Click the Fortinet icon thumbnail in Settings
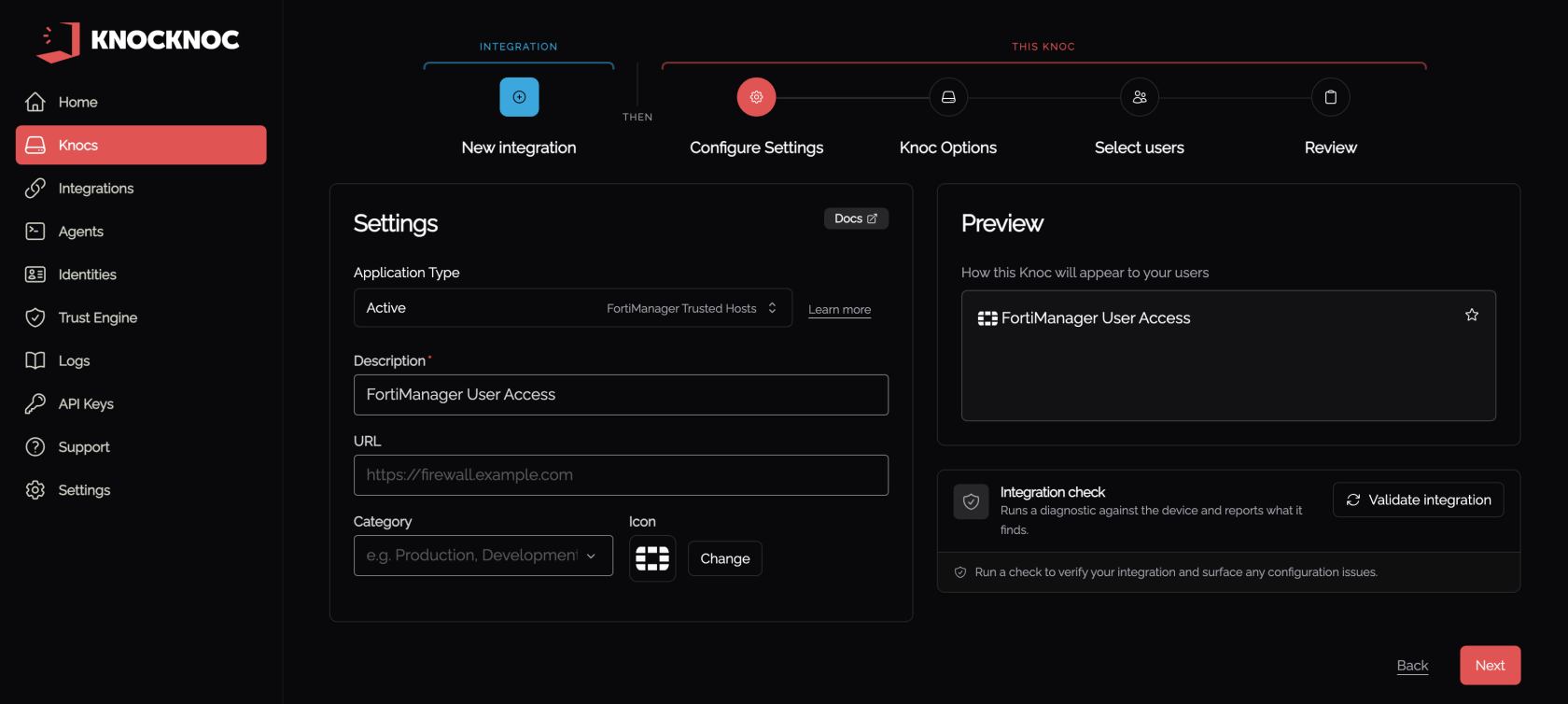The height and width of the screenshot is (704, 1568). [652, 558]
